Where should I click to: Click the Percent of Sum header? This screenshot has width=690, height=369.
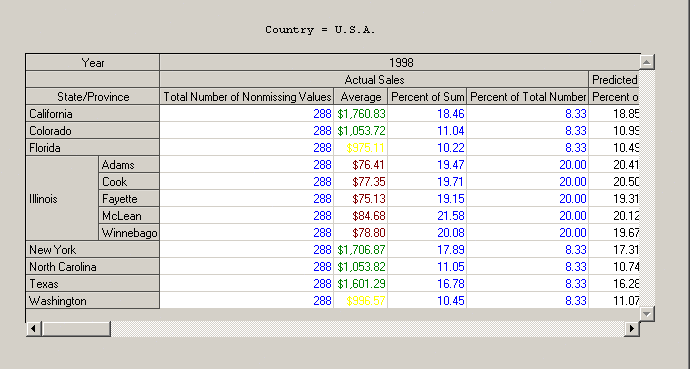pyautogui.click(x=427, y=96)
